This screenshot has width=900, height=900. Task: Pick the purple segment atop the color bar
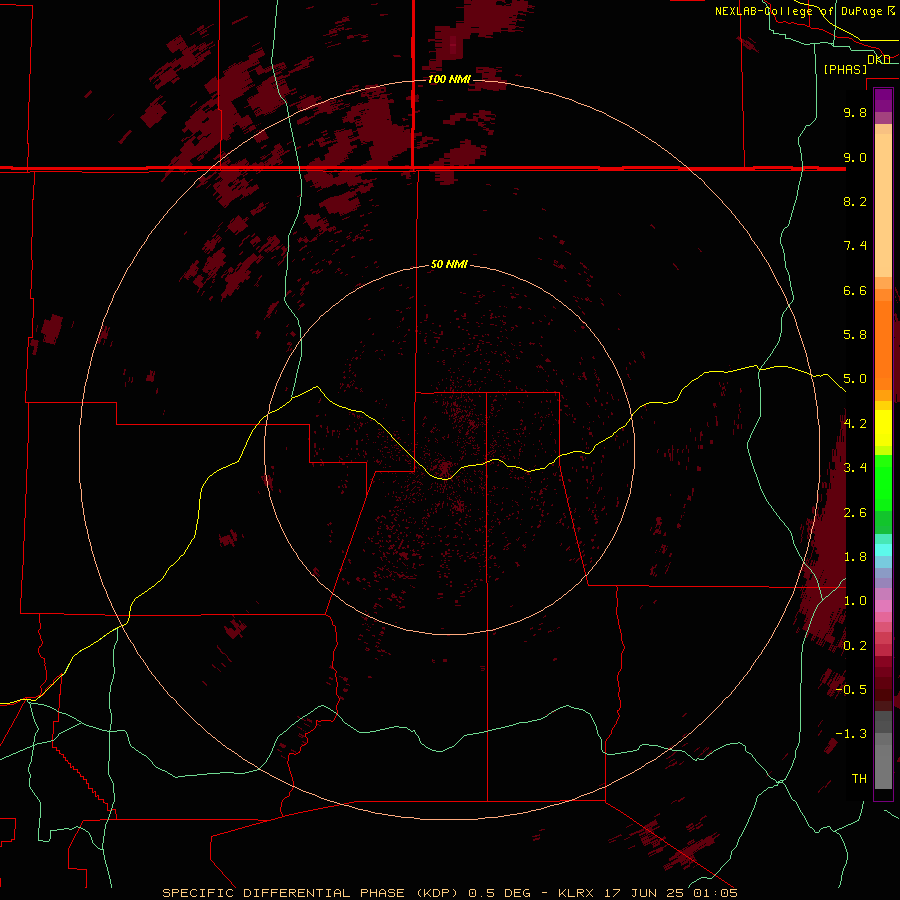pyautogui.click(x=883, y=100)
